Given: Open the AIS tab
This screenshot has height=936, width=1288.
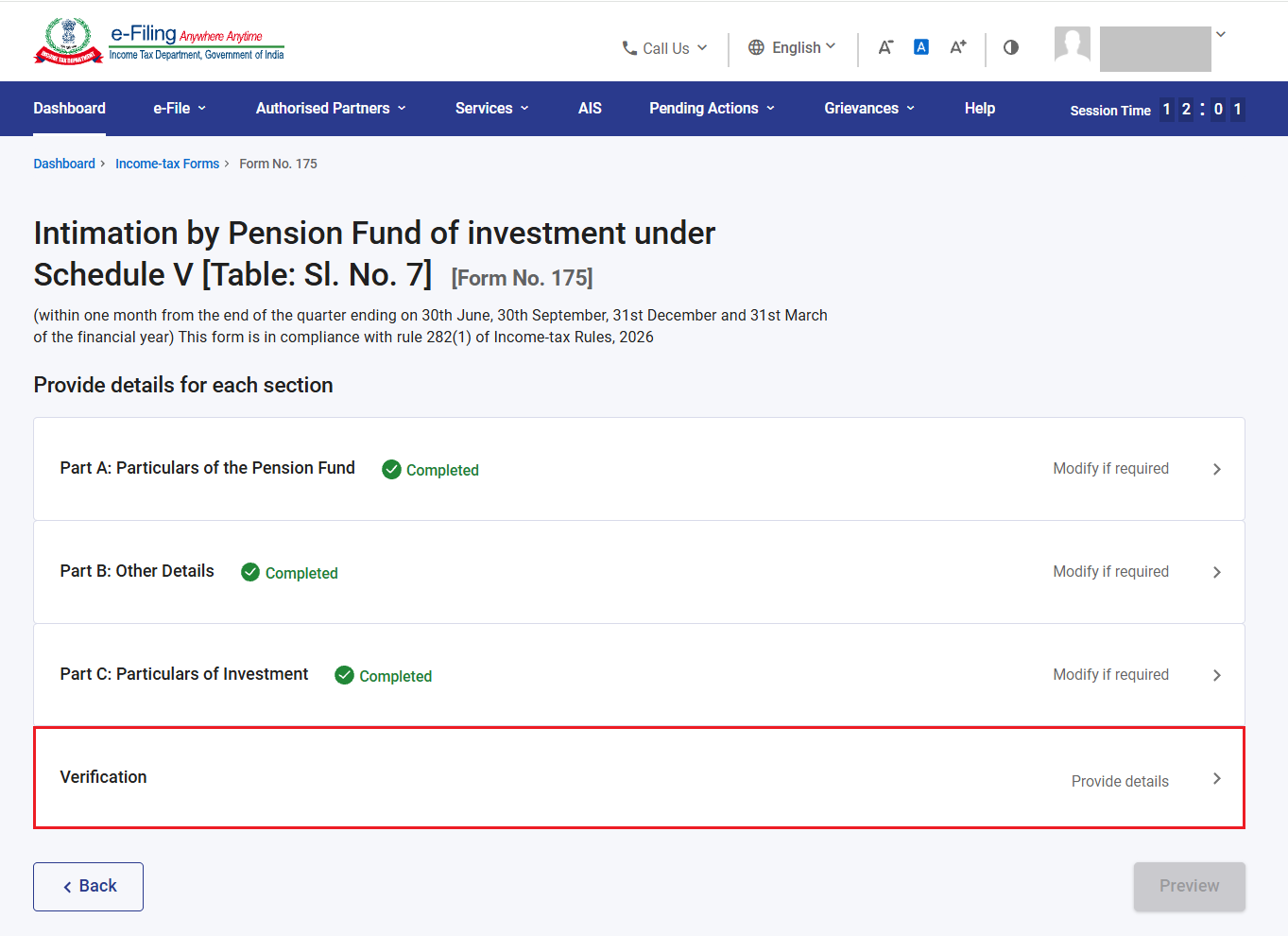Looking at the screenshot, I should pos(590,109).
